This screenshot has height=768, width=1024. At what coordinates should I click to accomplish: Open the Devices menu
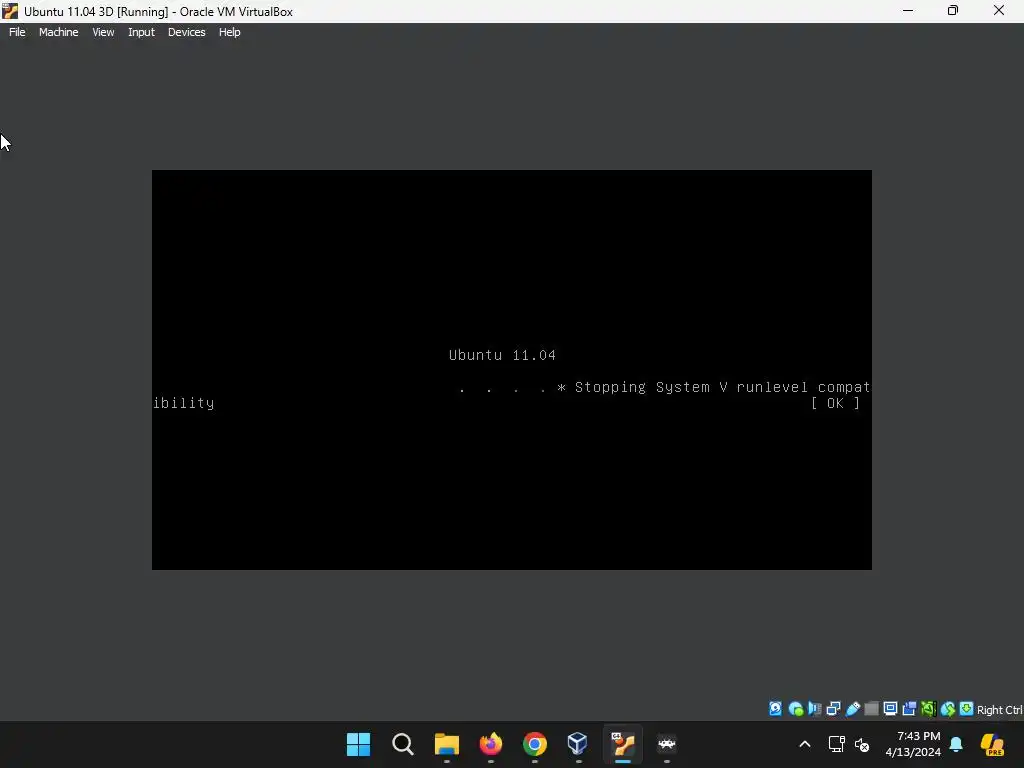[186, 32]
